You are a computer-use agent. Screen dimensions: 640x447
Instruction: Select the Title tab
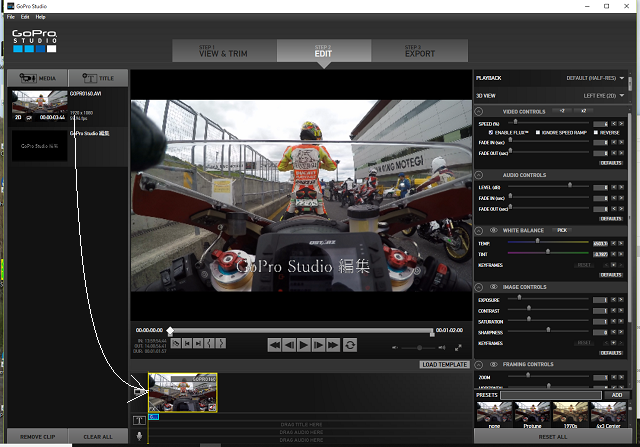[98, 78]
